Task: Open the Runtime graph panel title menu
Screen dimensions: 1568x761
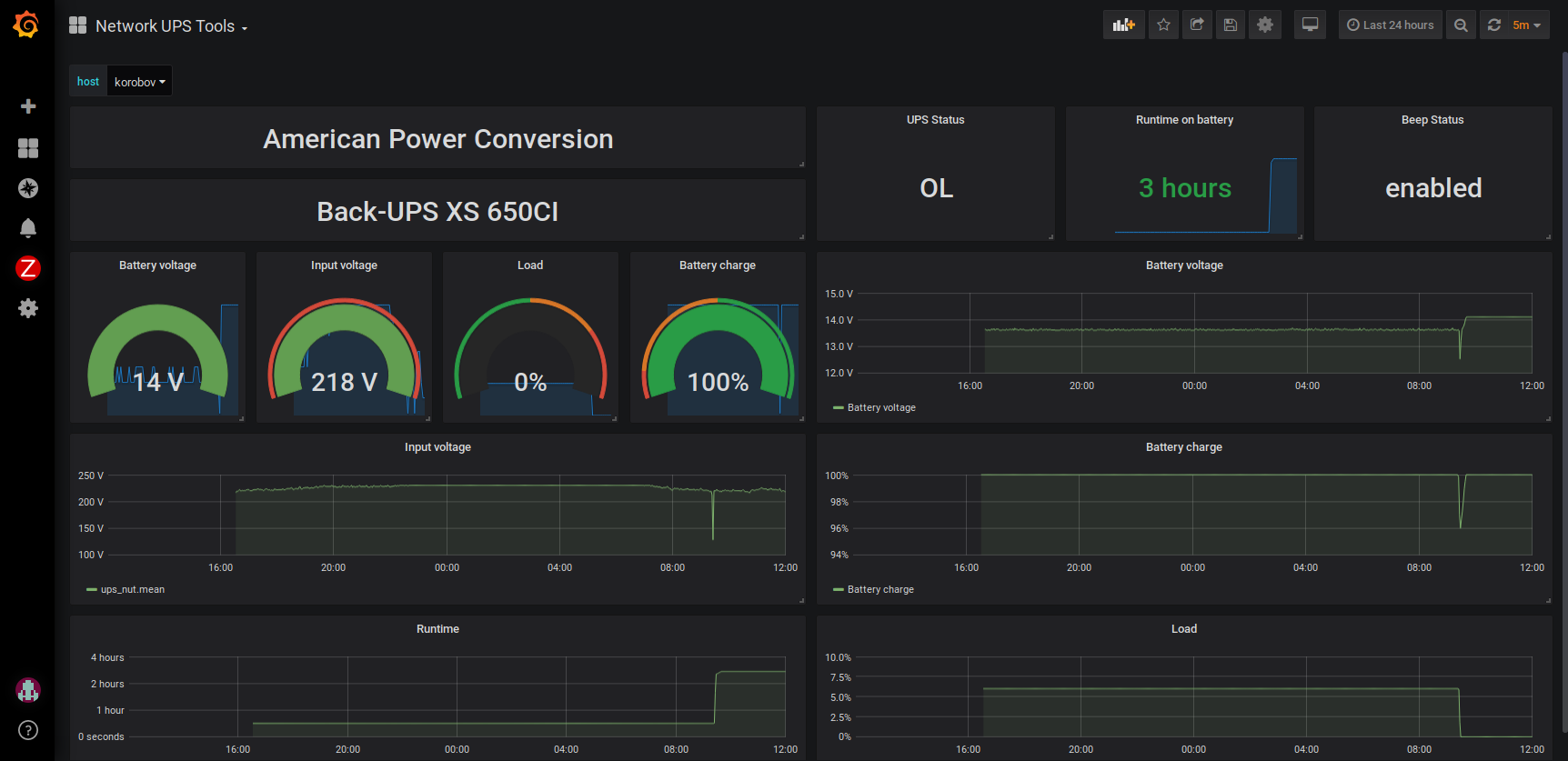Action: pyautogui.click(x=438, y=629)
